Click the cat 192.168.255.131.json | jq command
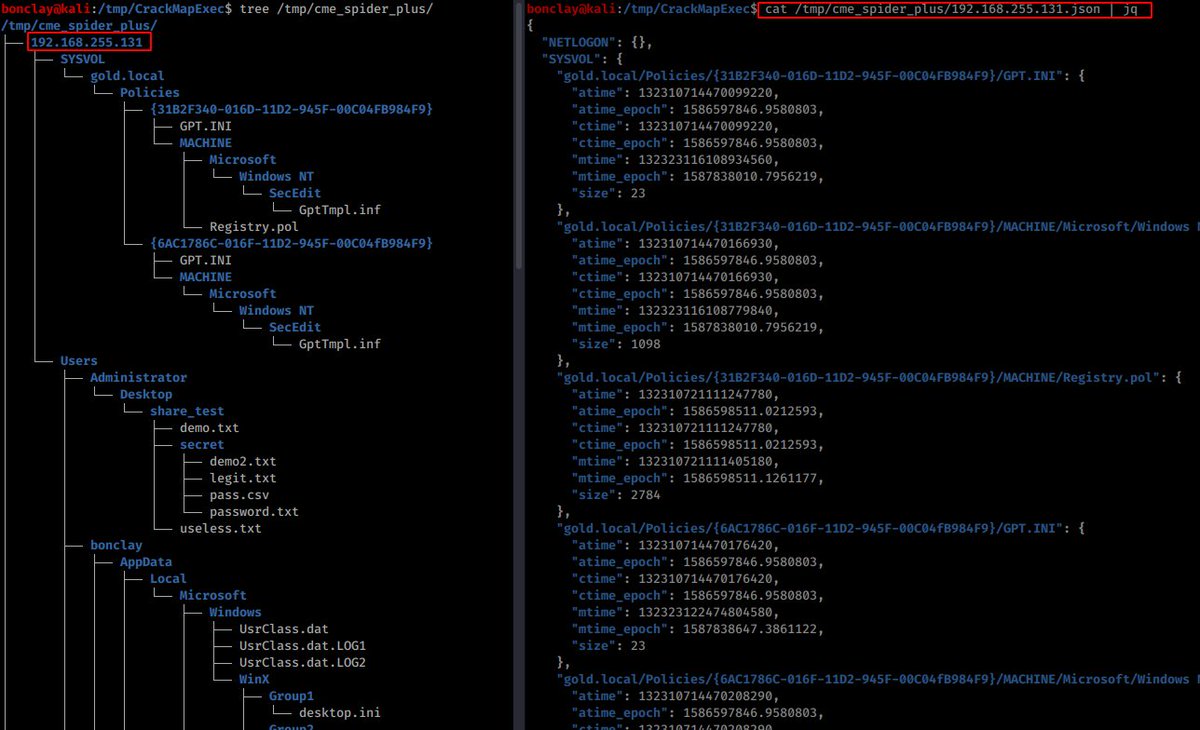This screenshot has height=730, width=1200. pyautogui.click(x=953, y=10)
